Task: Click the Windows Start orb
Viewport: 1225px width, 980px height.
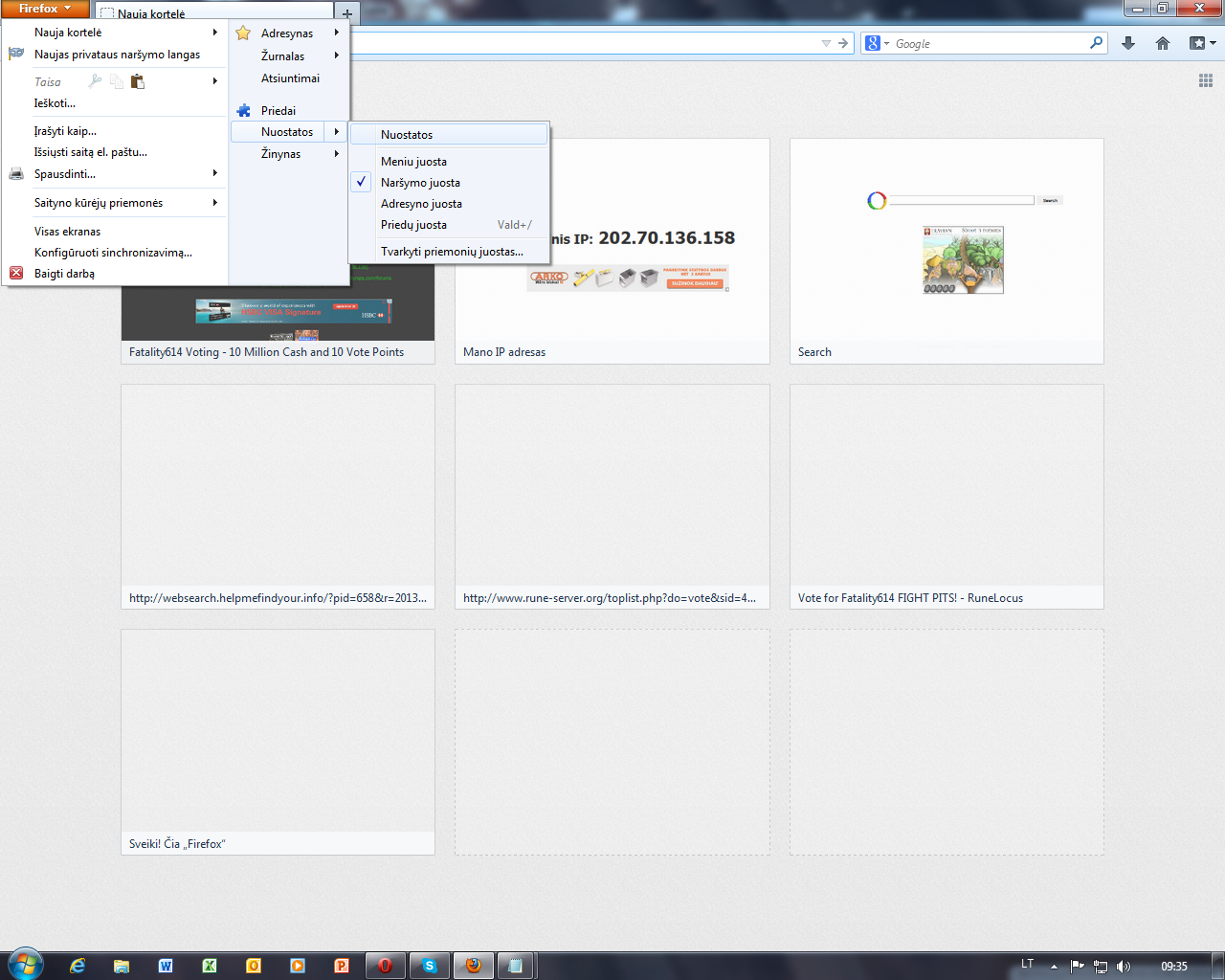Action: (x=25, y=965)
